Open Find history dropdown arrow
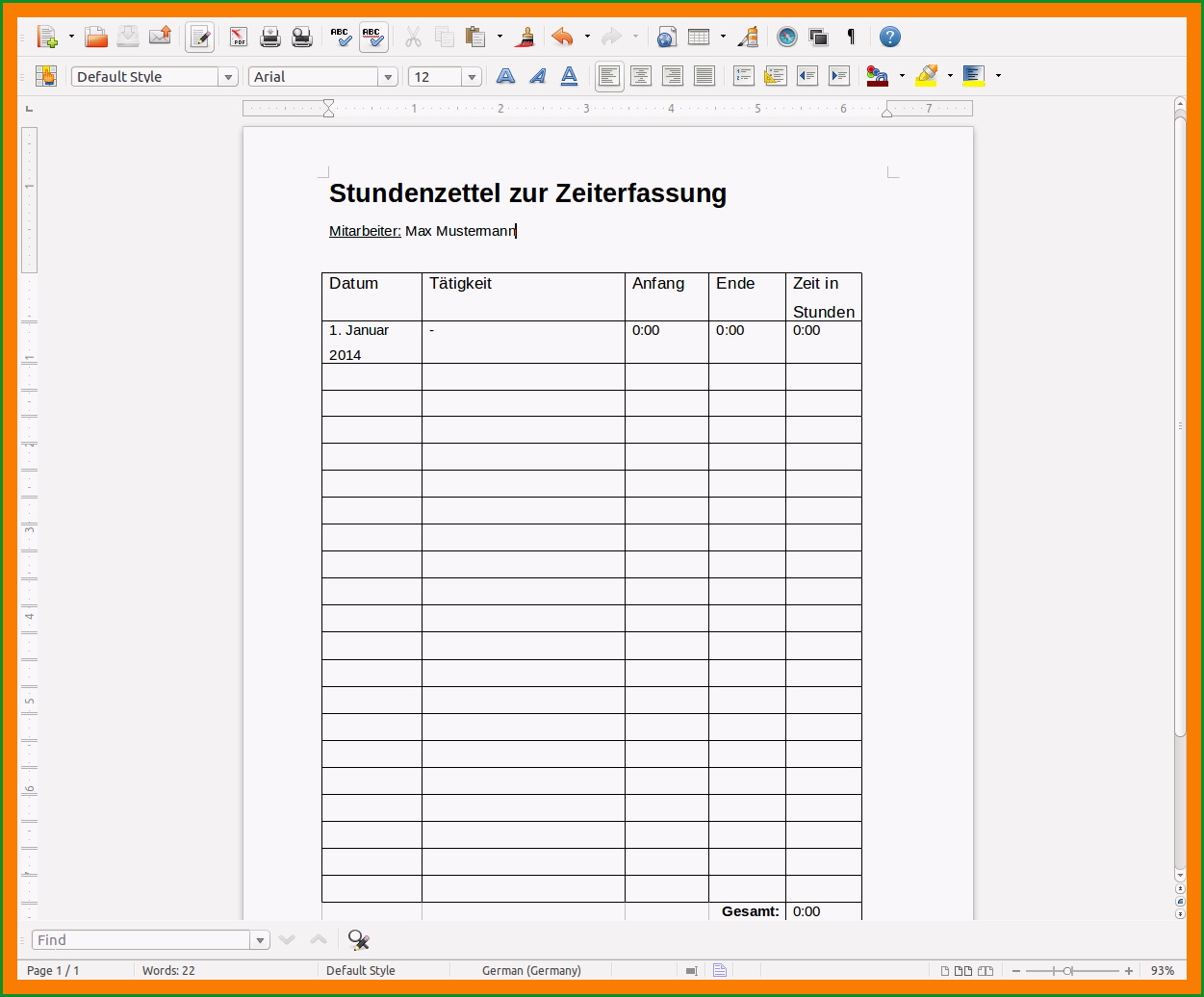This screenshot has height=997, width=1204. (x=260, y=940)
